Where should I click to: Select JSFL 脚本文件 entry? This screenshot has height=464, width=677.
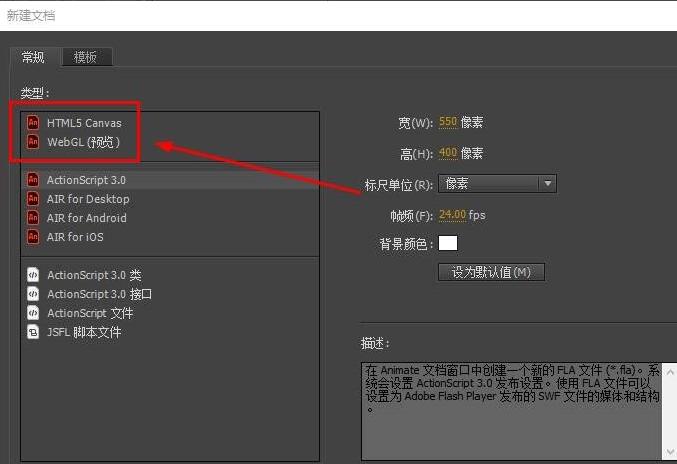click(x=170, y=332)
